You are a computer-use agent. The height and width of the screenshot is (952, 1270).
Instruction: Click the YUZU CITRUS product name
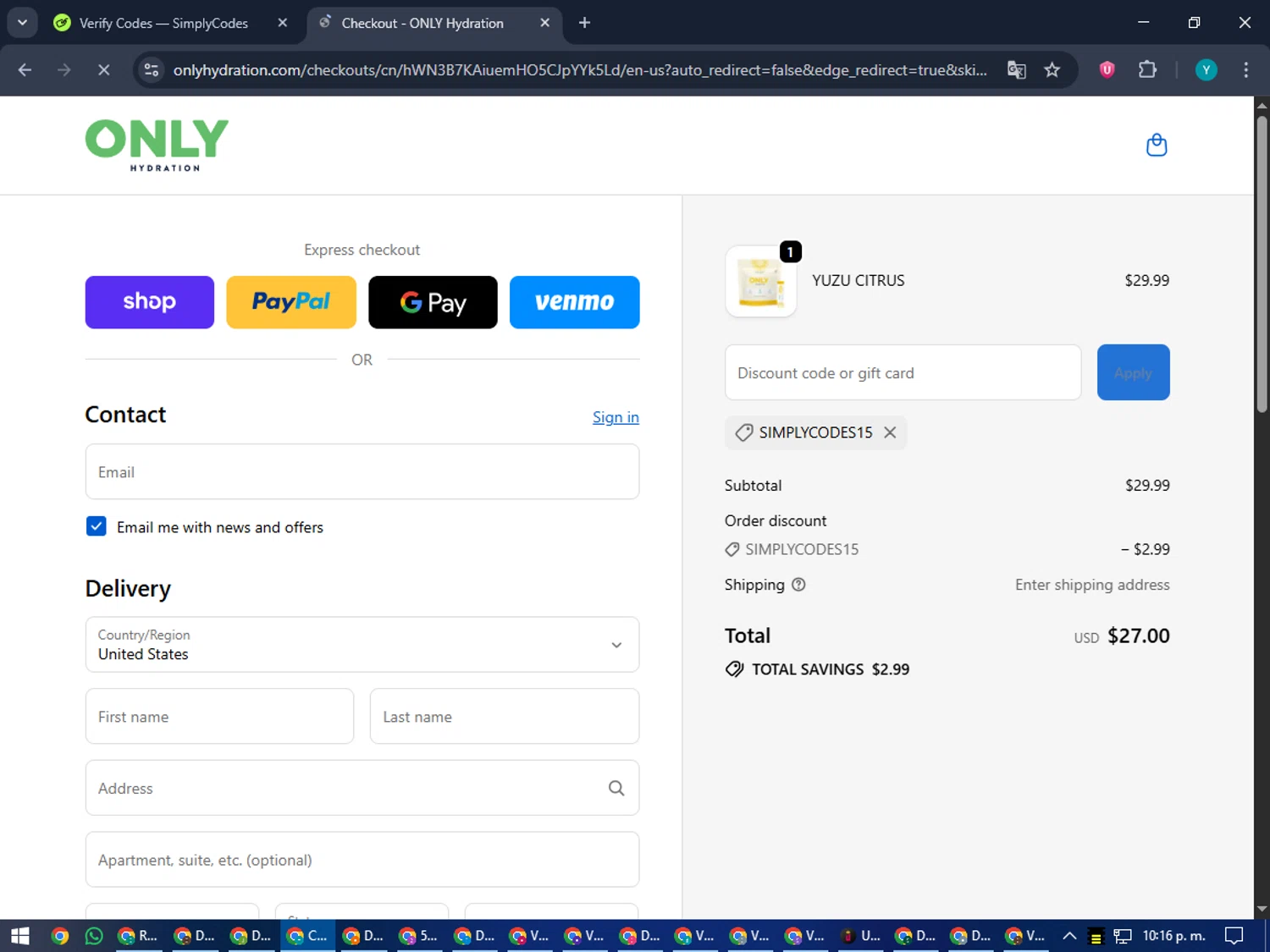tap(858, 281)
